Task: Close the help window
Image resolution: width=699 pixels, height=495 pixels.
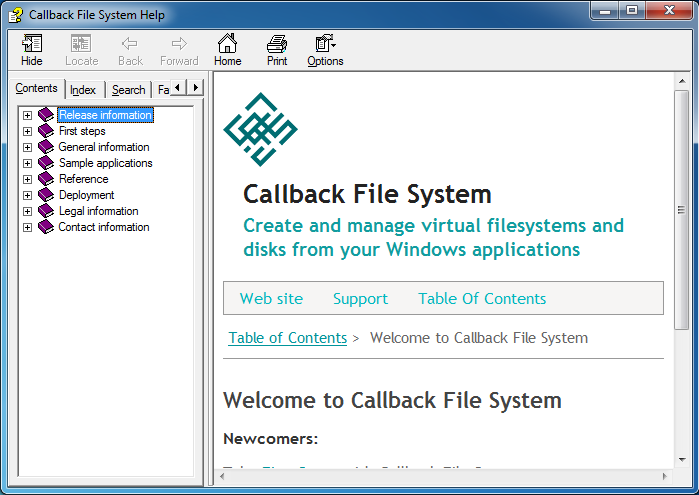Action: 668,11
